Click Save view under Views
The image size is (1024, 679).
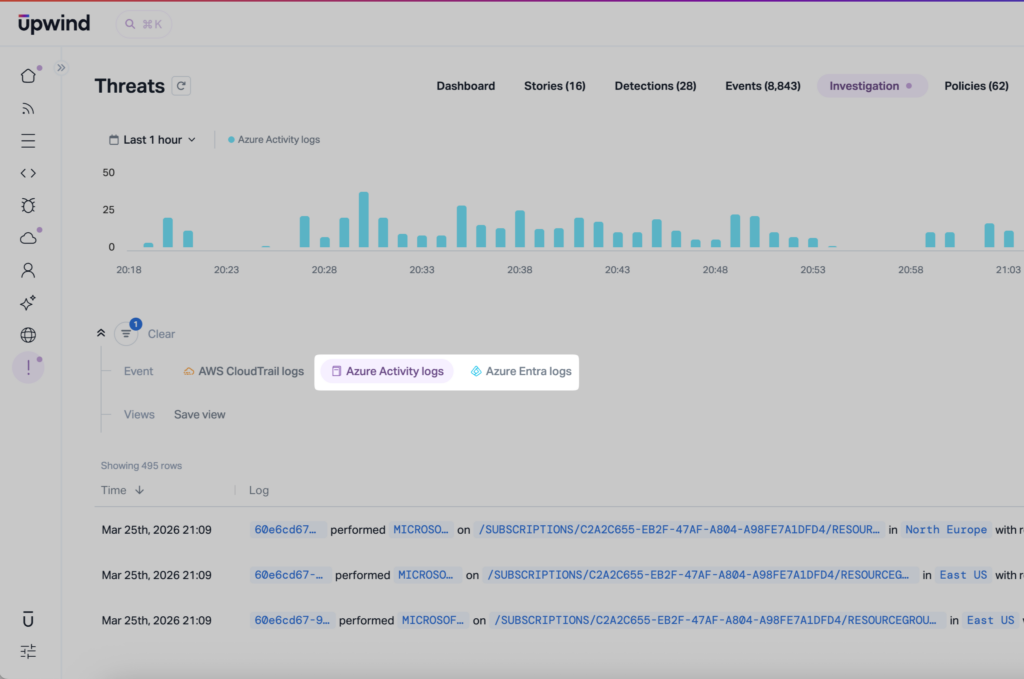coord(198,414)
